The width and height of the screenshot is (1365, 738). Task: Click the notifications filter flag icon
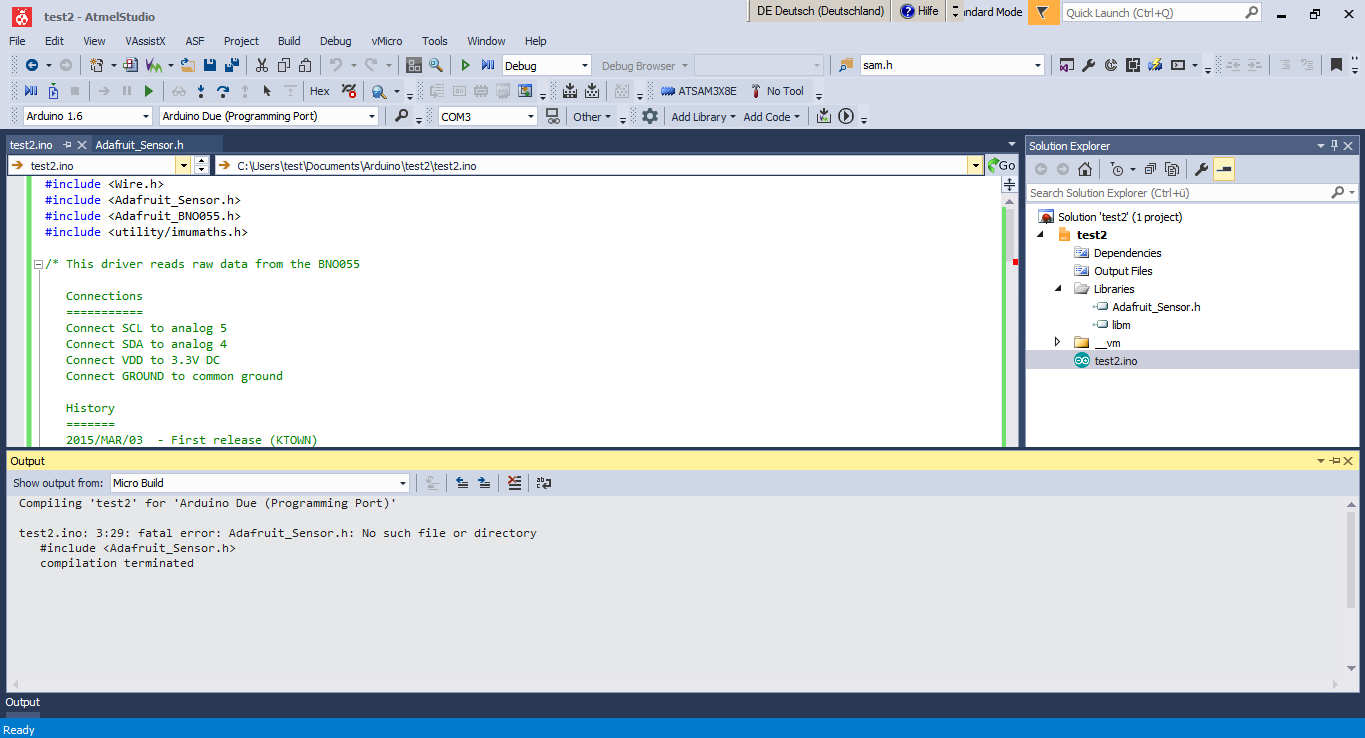tap(1042, 12)
